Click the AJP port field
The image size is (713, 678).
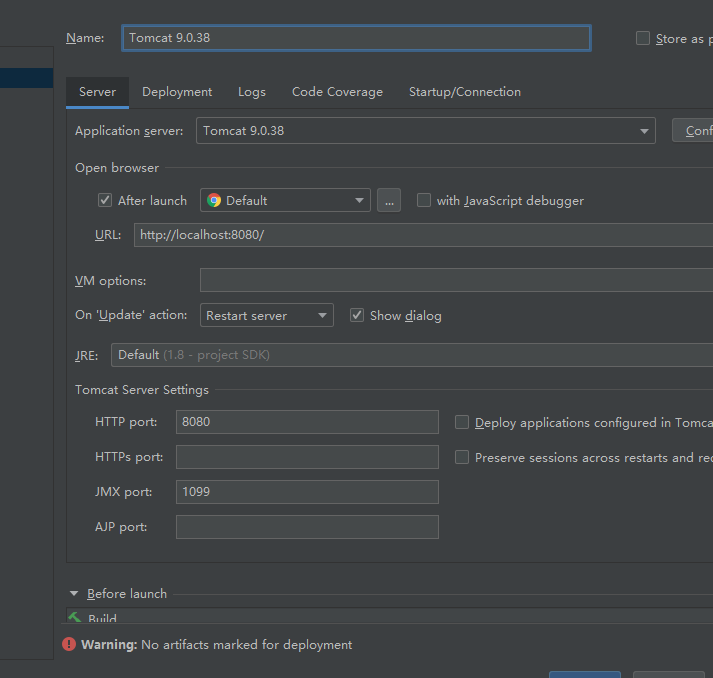coord(307,527)
